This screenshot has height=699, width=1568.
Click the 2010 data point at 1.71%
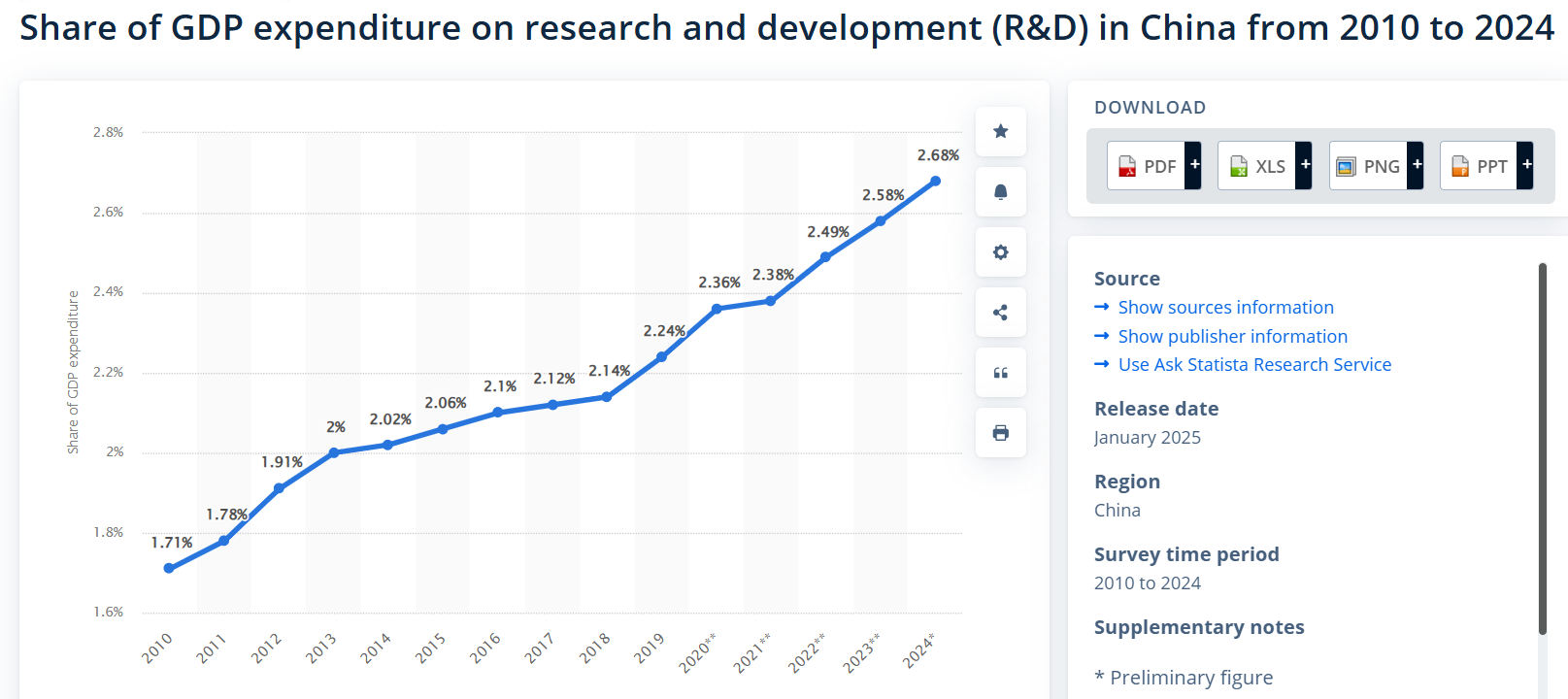point(169,568)
